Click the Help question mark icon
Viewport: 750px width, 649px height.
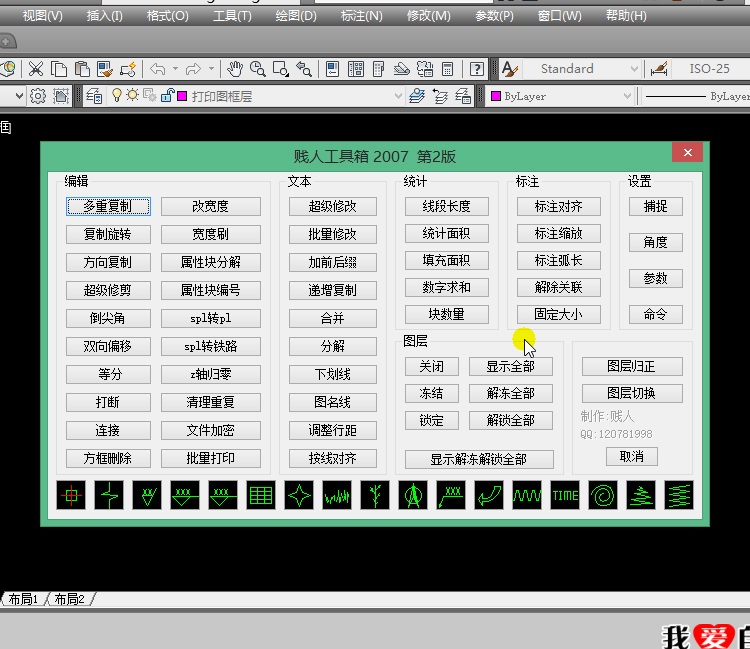[477, 69]
